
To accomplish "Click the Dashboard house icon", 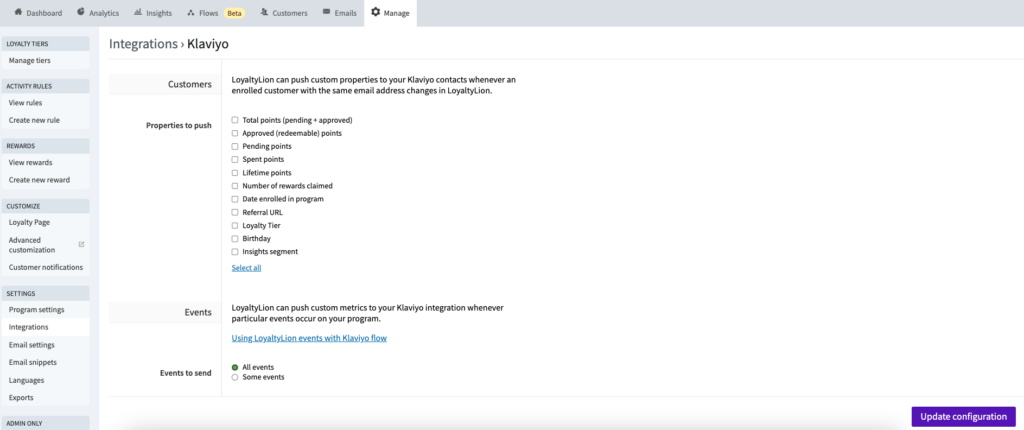I will [x=18, y=12].
